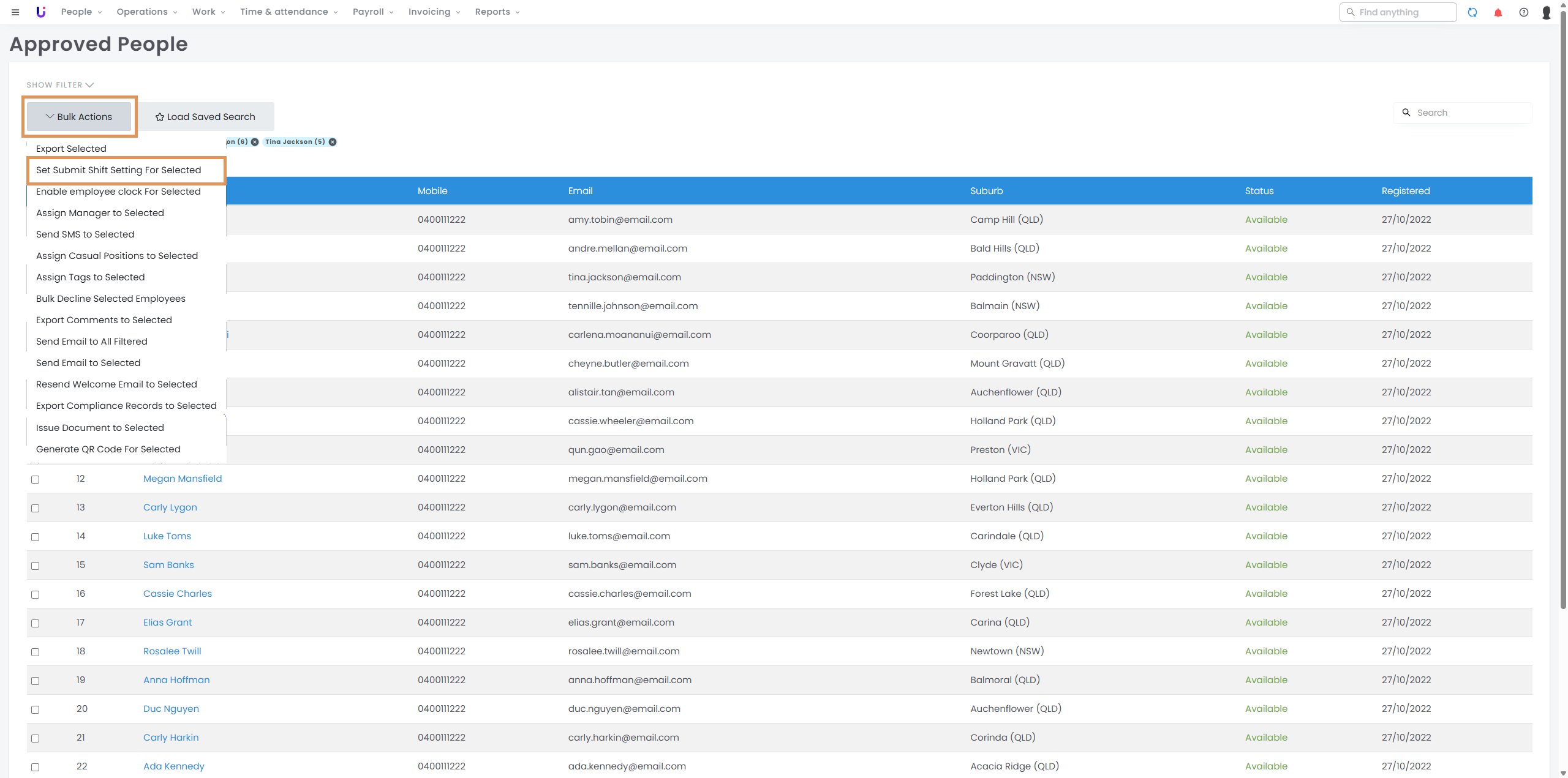Viewport: 1568px width, 778px height.
Task: Click the blue sync refresh icon
Action: tap(1472, 12)
